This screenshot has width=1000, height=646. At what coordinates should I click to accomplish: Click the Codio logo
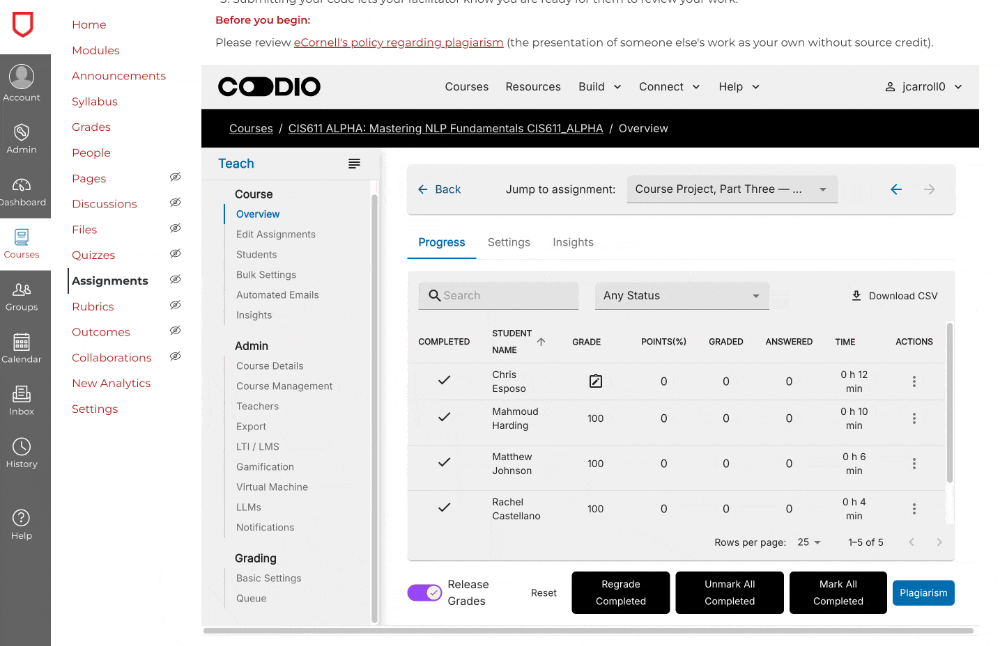tap(269, 87)
